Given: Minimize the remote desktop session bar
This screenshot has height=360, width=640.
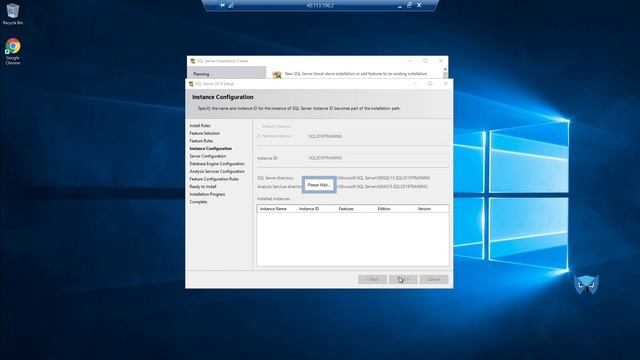Looking at the screenshot, I should pos(400,6).
